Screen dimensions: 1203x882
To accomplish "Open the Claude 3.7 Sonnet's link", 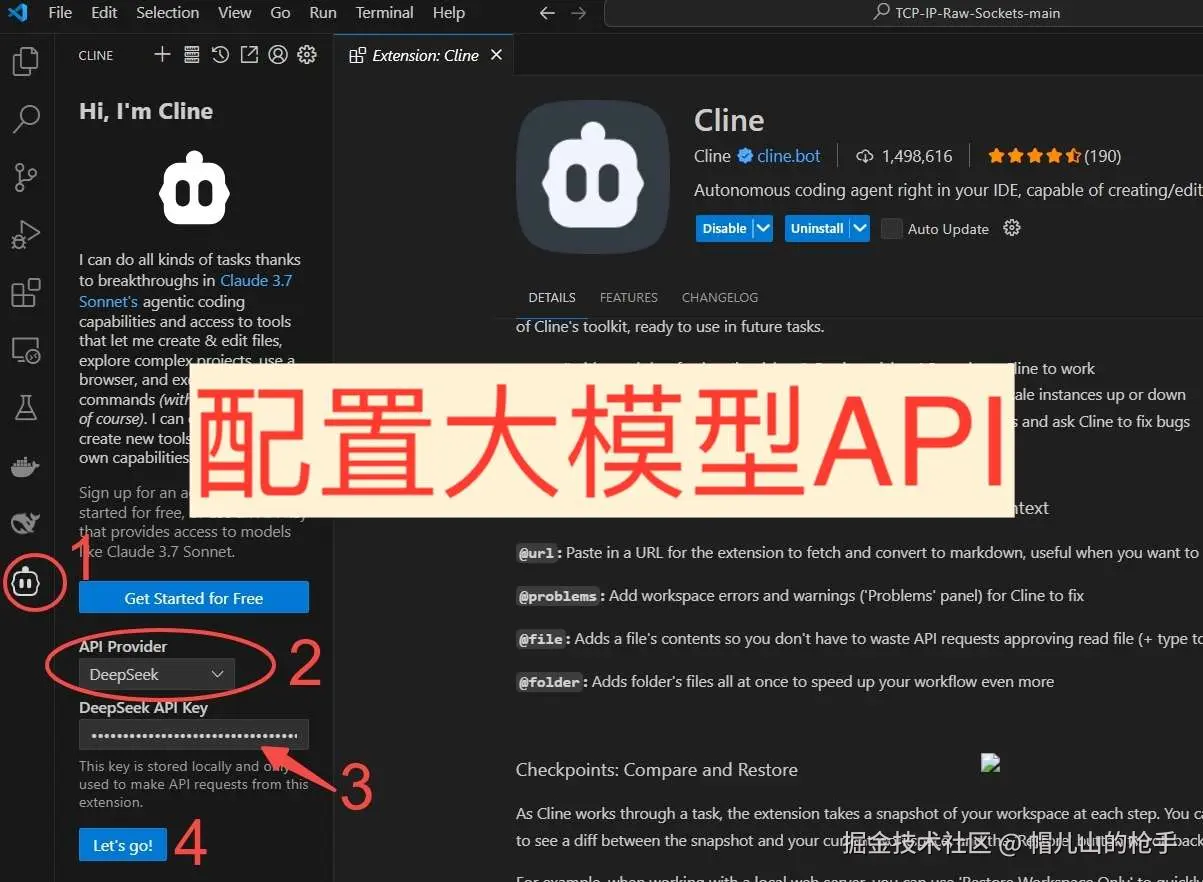I will (186, 291).
